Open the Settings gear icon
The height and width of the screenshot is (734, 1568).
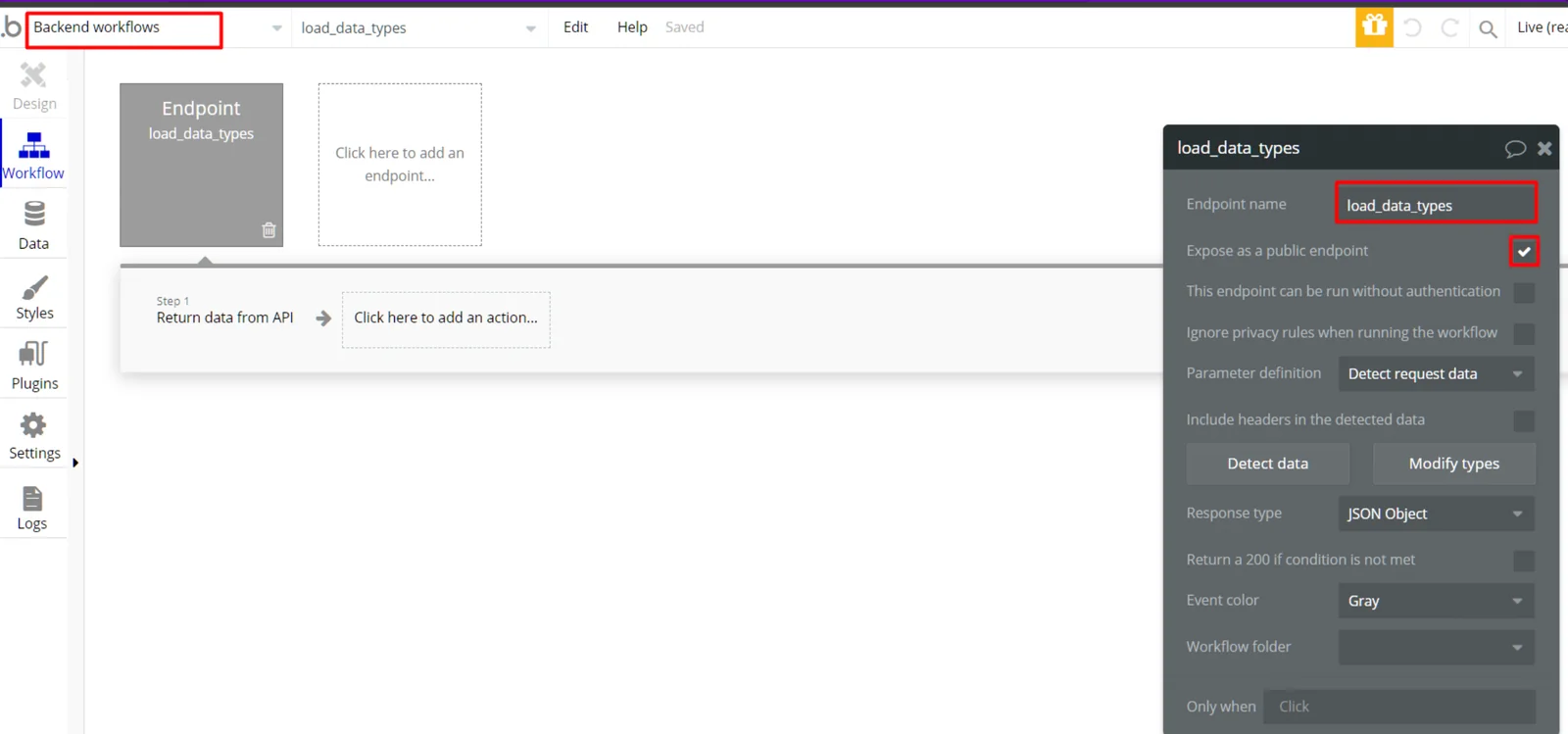point(33,425)
